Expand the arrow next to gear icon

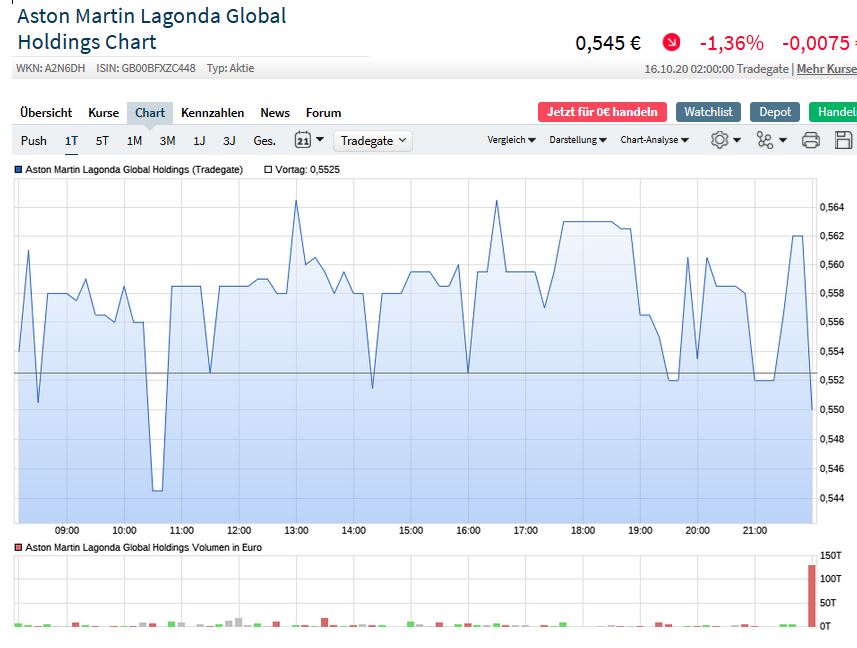[737, 140]
